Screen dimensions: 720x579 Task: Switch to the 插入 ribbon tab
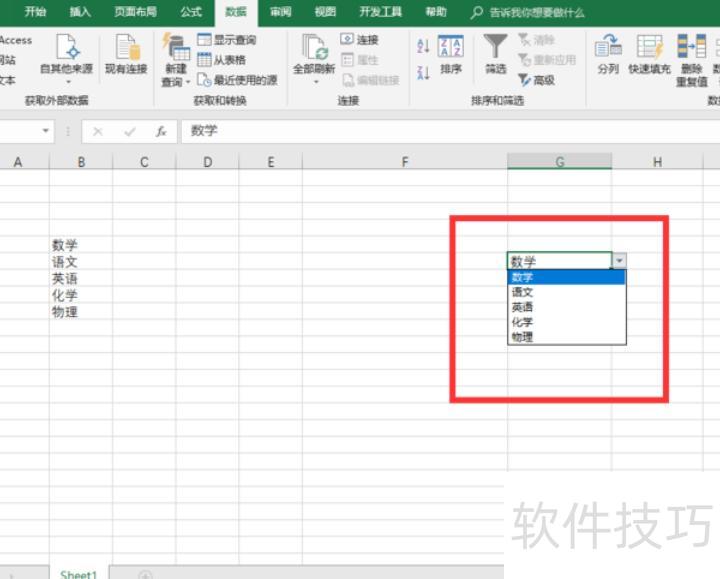(80, 11)
